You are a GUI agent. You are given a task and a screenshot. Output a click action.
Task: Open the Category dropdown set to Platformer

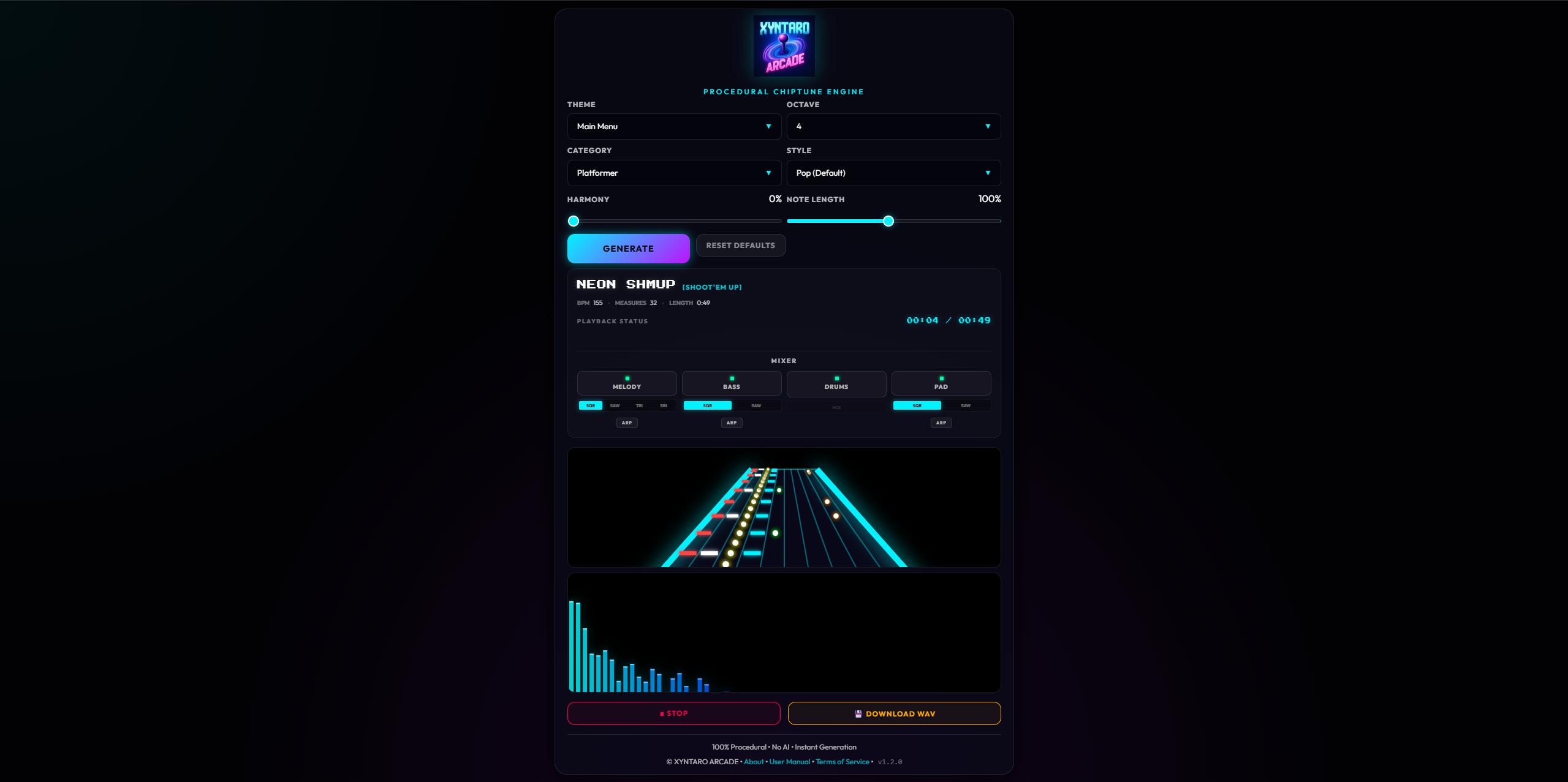tap(674, 173)
